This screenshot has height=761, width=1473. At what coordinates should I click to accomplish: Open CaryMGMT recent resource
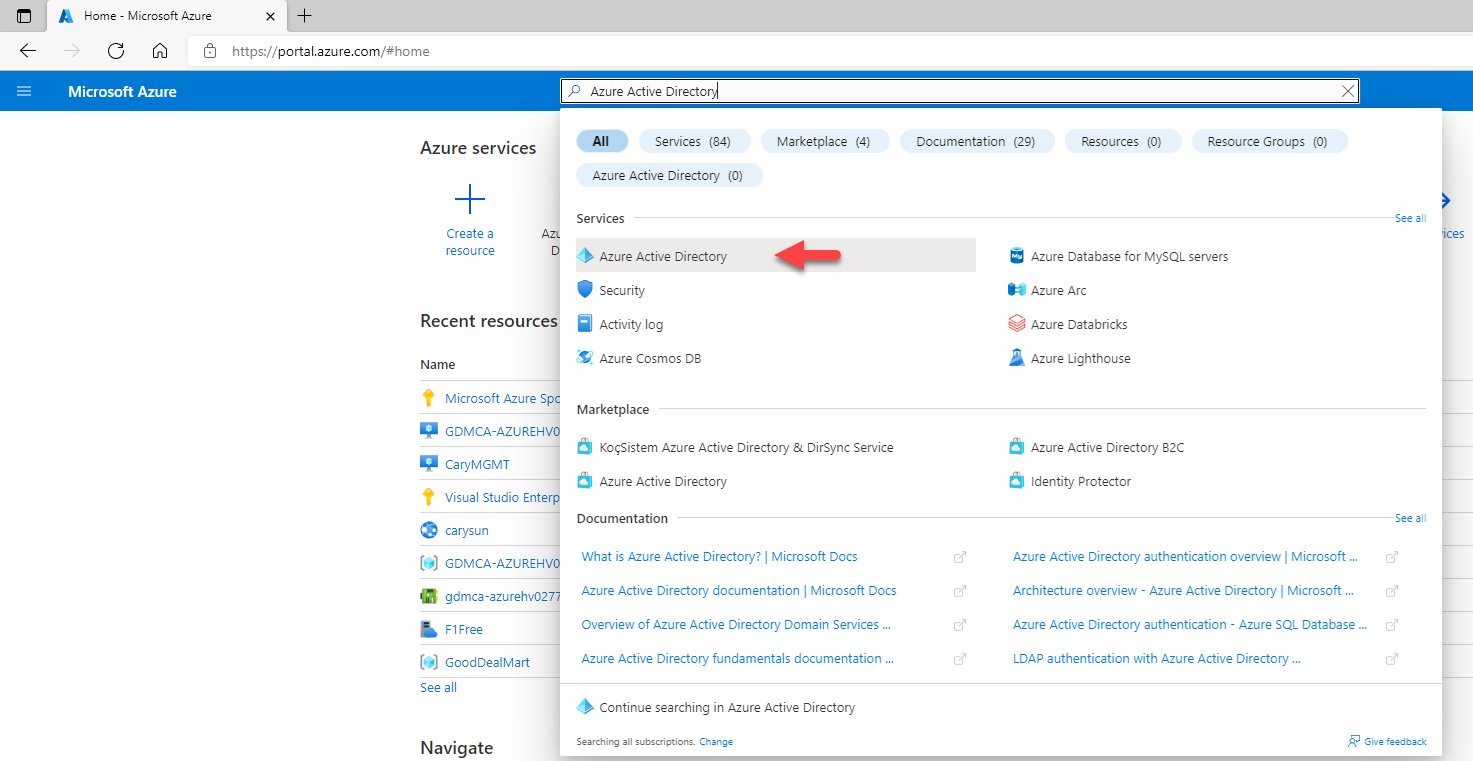click(x=477, y=464)
